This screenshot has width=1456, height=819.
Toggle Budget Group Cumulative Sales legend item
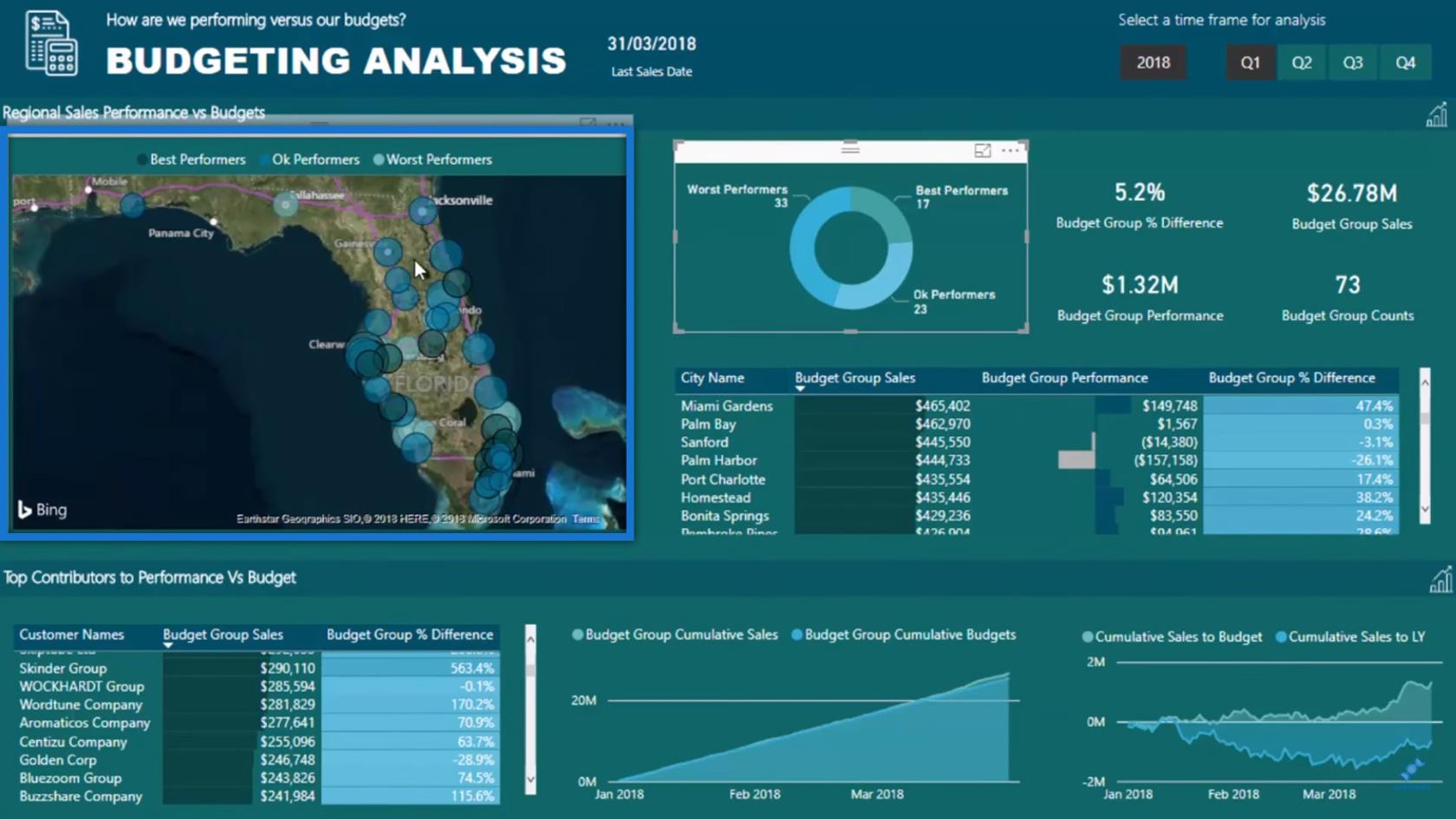[675, 634]
